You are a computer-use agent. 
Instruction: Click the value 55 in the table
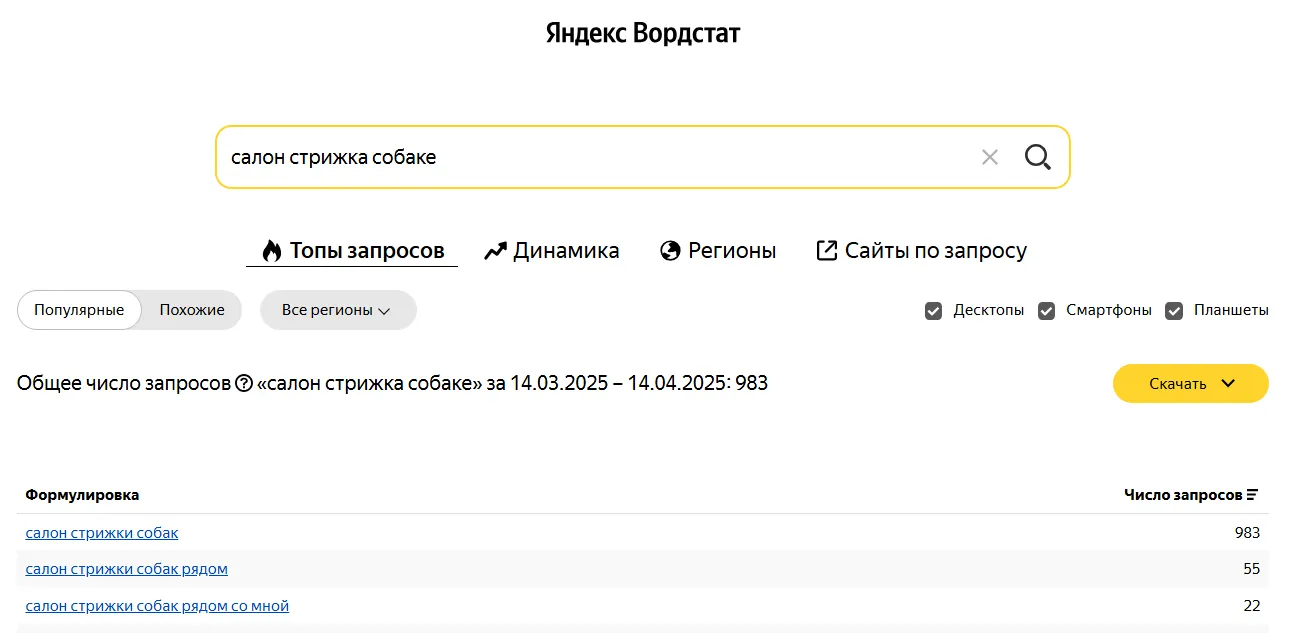click(x=1252, y=569)
